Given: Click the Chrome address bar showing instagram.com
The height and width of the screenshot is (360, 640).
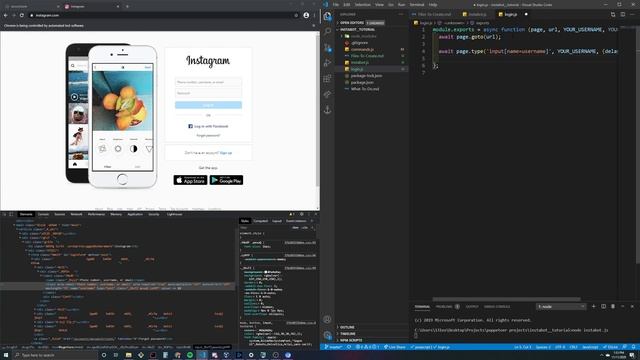Looking at the screenshot, I should click(x=163, y=15).
